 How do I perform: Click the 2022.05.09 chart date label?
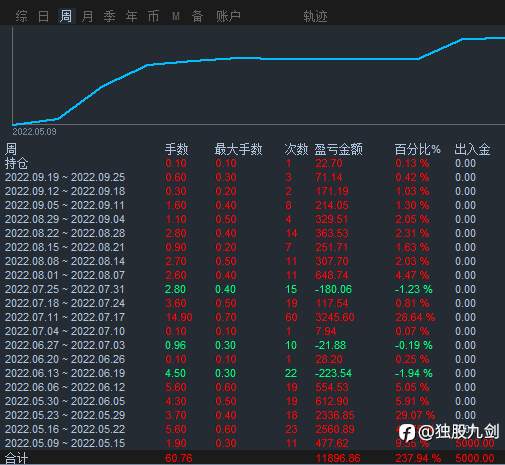pyautogui.click(x=34, y=132)
